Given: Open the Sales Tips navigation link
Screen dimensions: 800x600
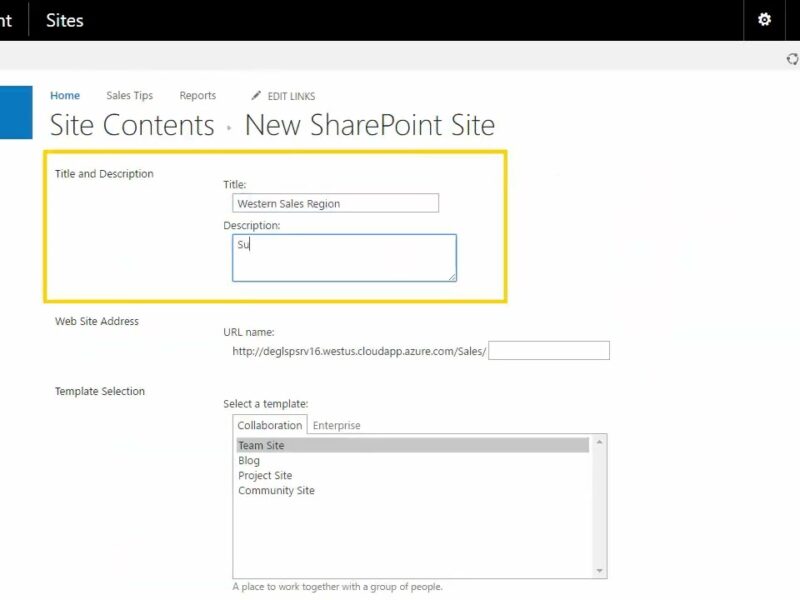Looking at the screenshot, I should pos(130,96).
